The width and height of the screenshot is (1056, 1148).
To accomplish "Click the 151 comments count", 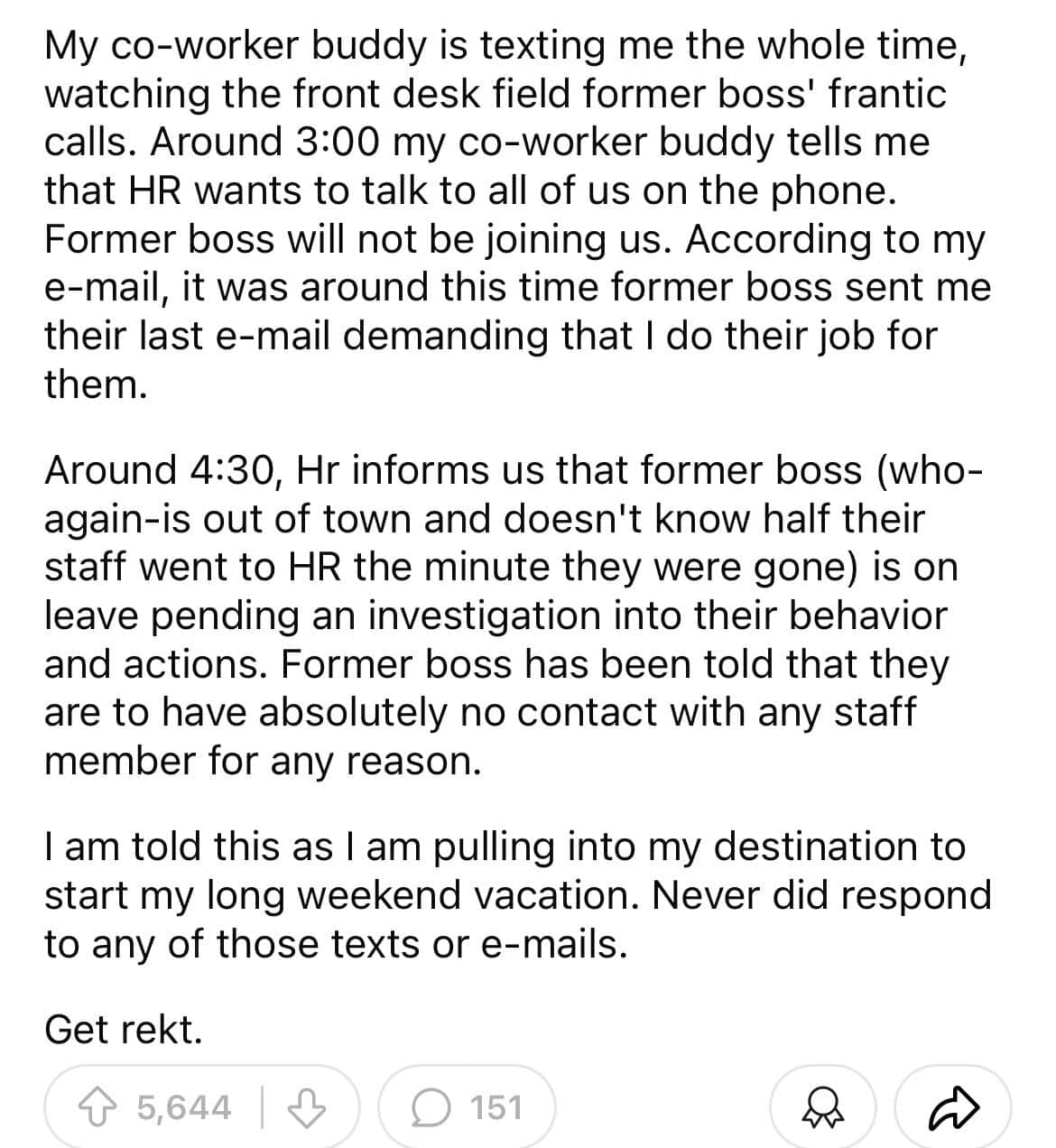I will (496, 1107).
